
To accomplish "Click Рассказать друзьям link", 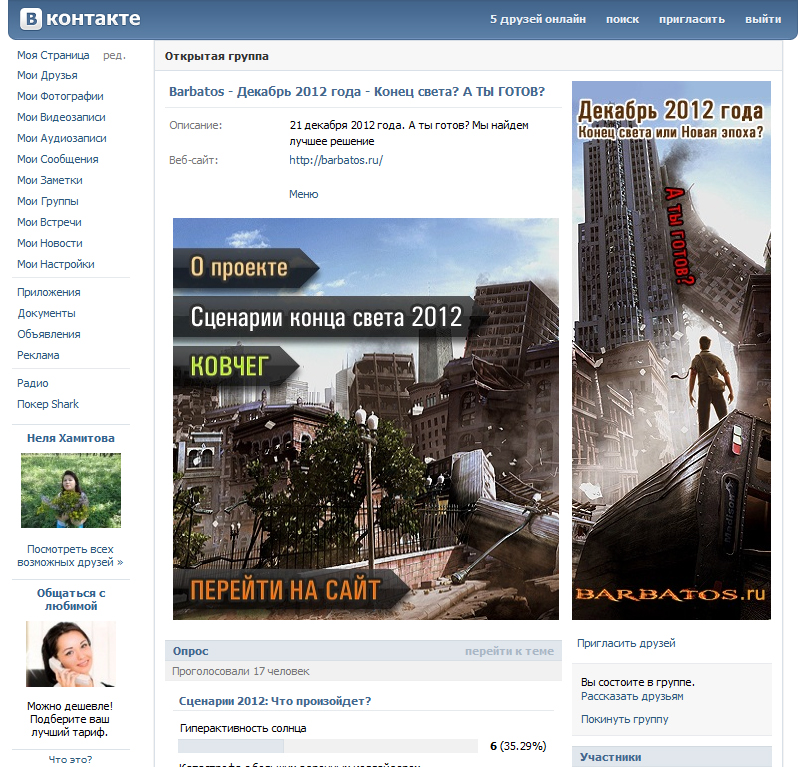I will tap(632, 697).
